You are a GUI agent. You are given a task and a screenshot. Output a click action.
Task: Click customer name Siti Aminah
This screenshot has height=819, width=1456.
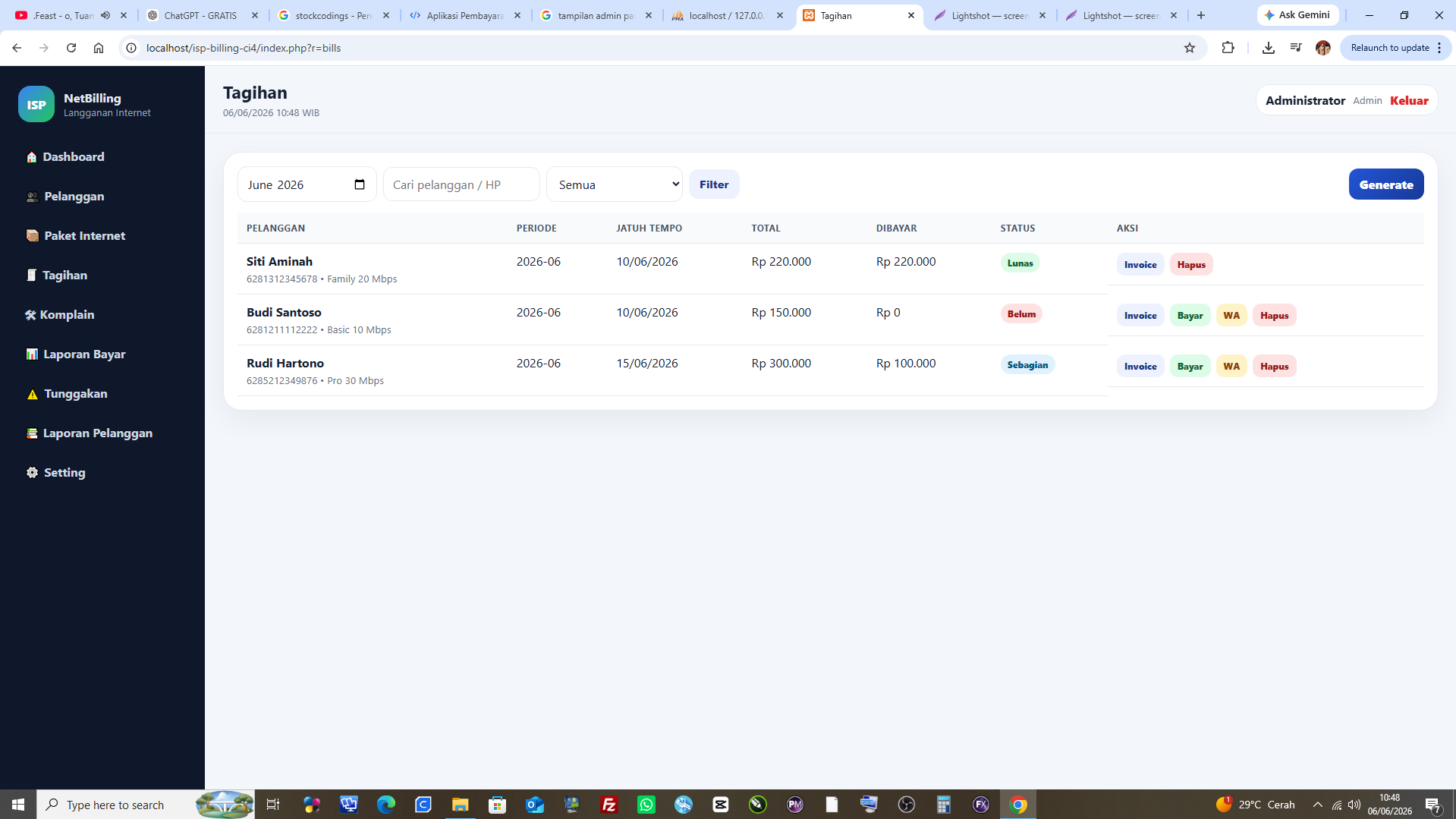click(x=279, y=261)
